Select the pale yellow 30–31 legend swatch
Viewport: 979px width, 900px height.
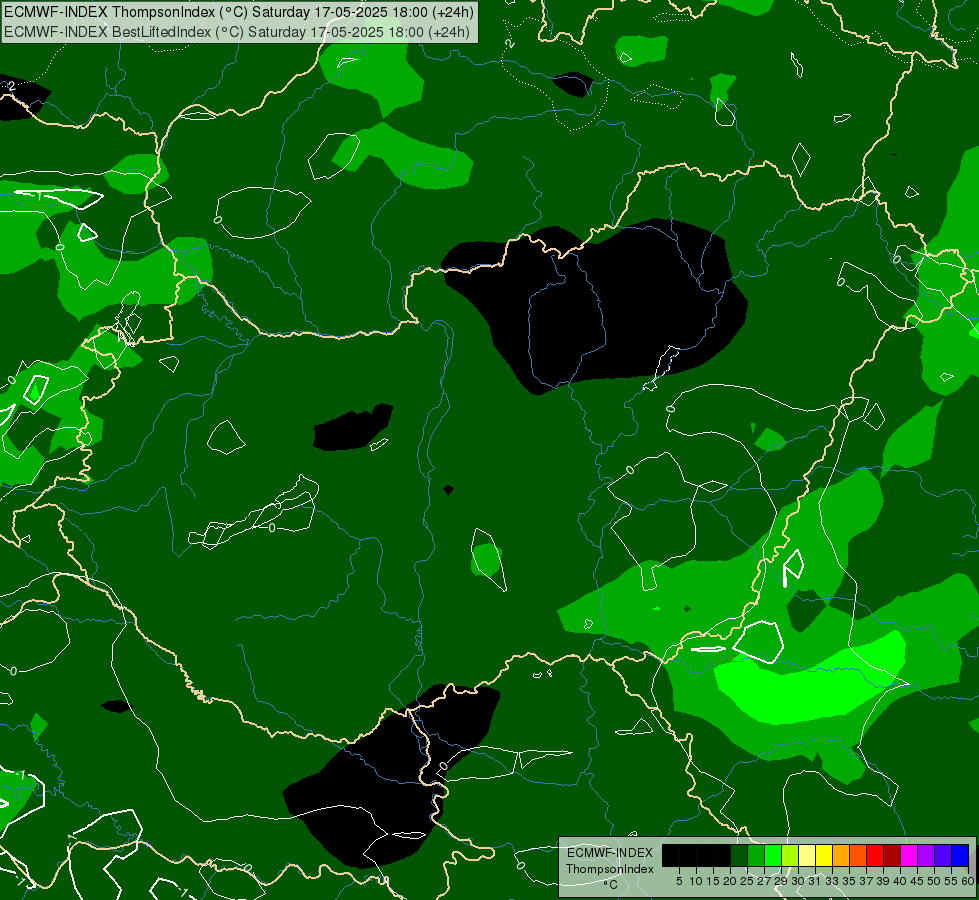click(x=807, y=855)
